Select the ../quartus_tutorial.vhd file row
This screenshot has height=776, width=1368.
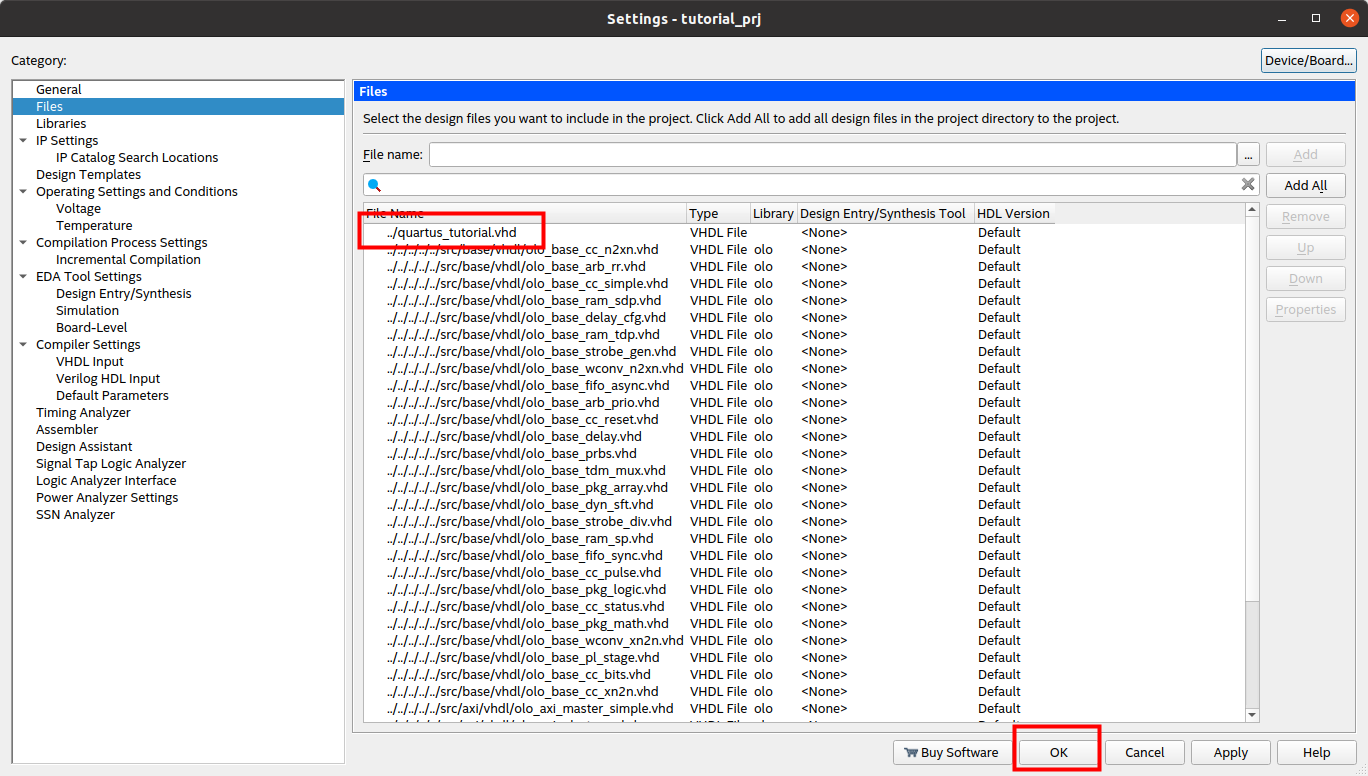coord(804,233)
